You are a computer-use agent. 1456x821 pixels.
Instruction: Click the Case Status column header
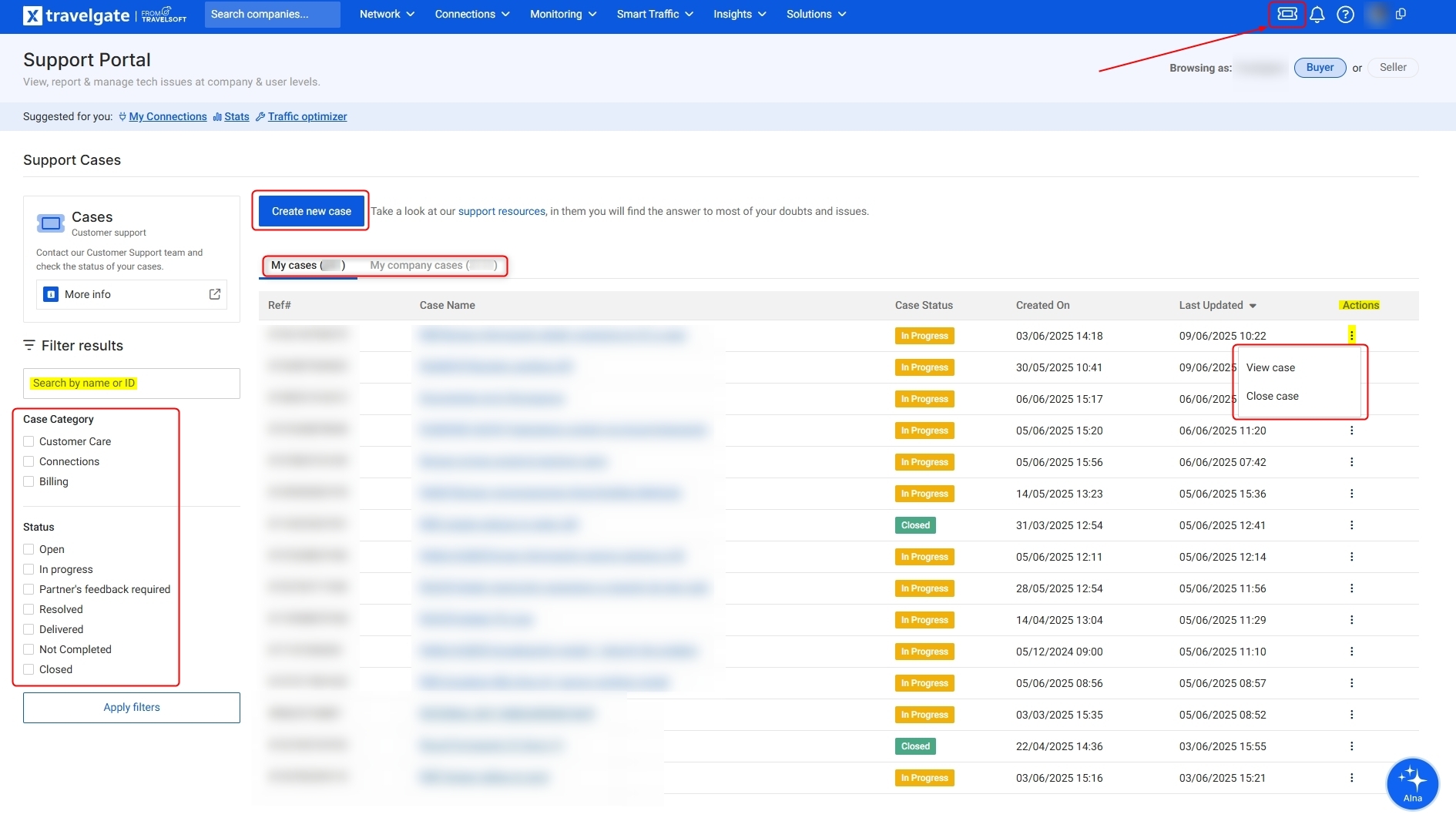[924, 305]
